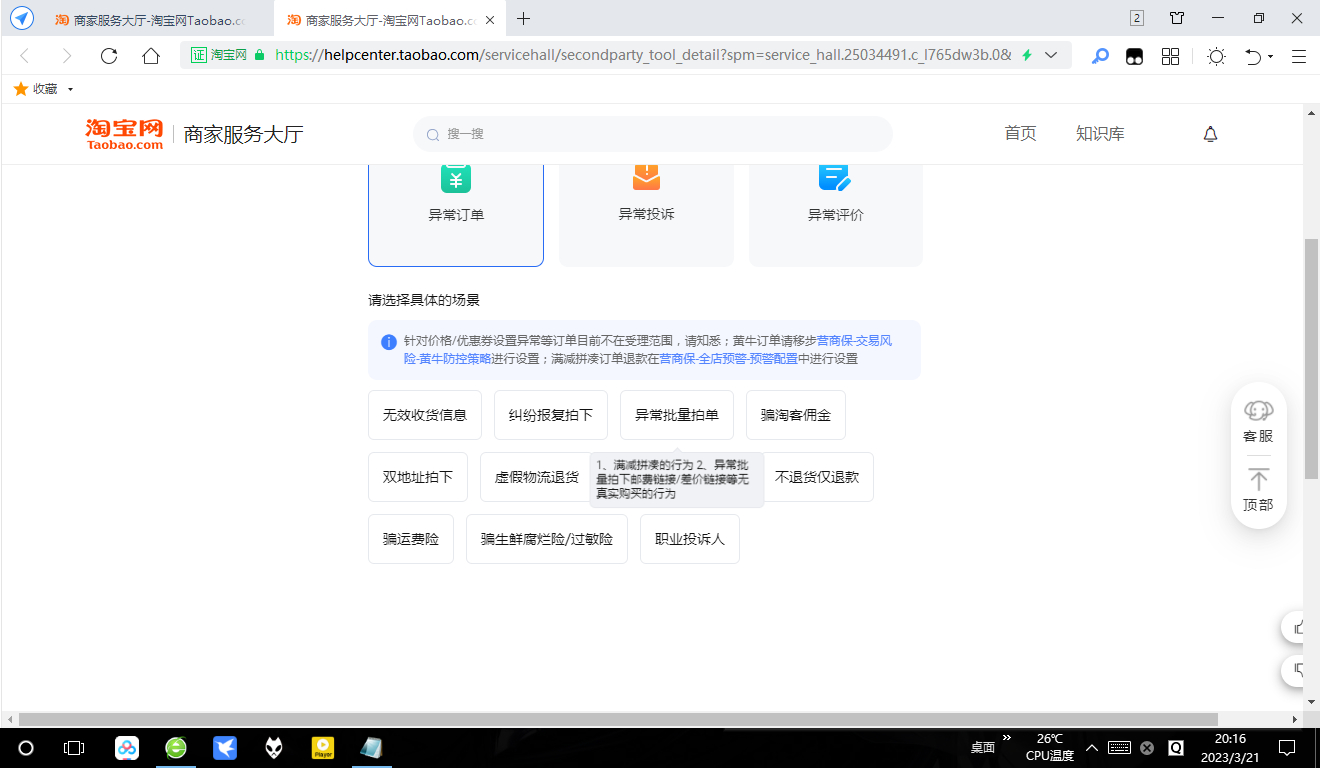Expand the undo history dropdown arrow
This screenshot has width=1320, height=768.
pos(1271,57)
